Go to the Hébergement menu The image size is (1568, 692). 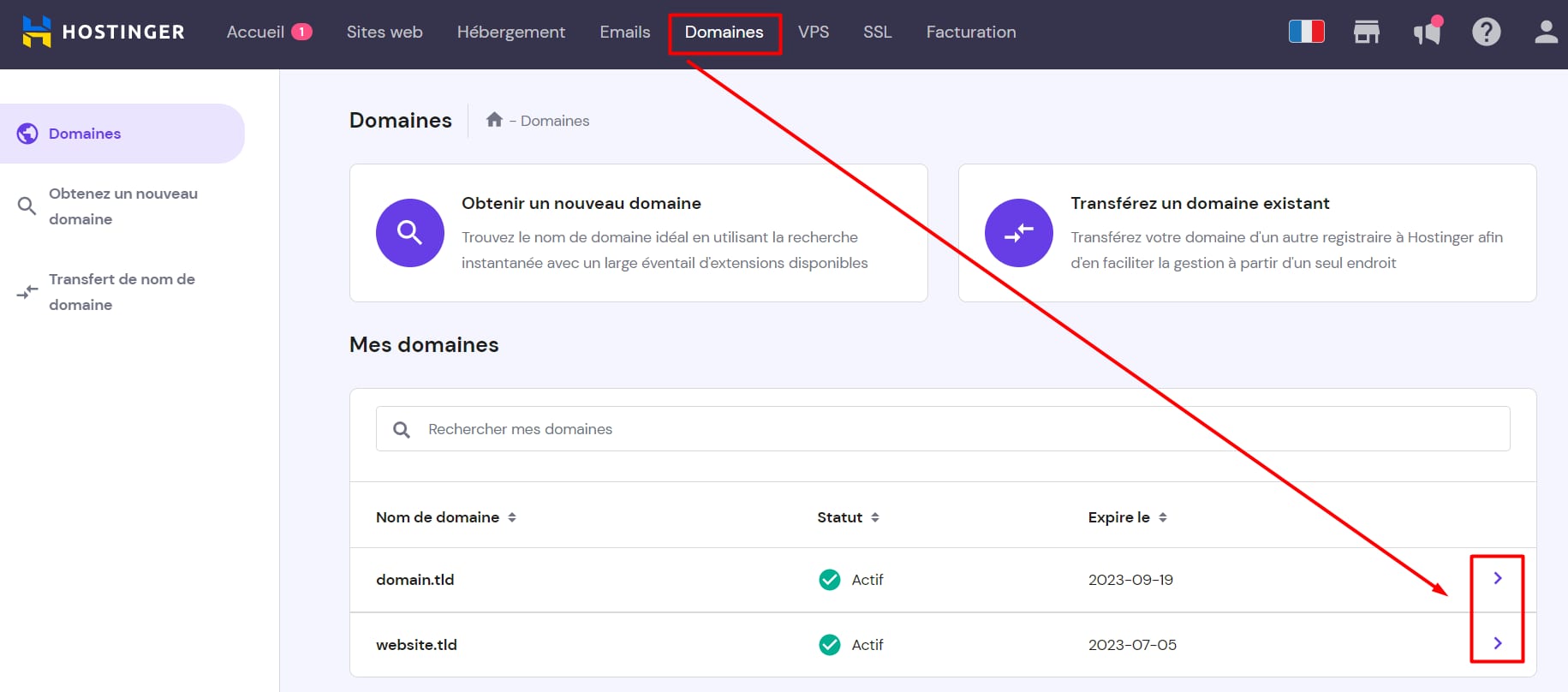[x=510, y=32]
